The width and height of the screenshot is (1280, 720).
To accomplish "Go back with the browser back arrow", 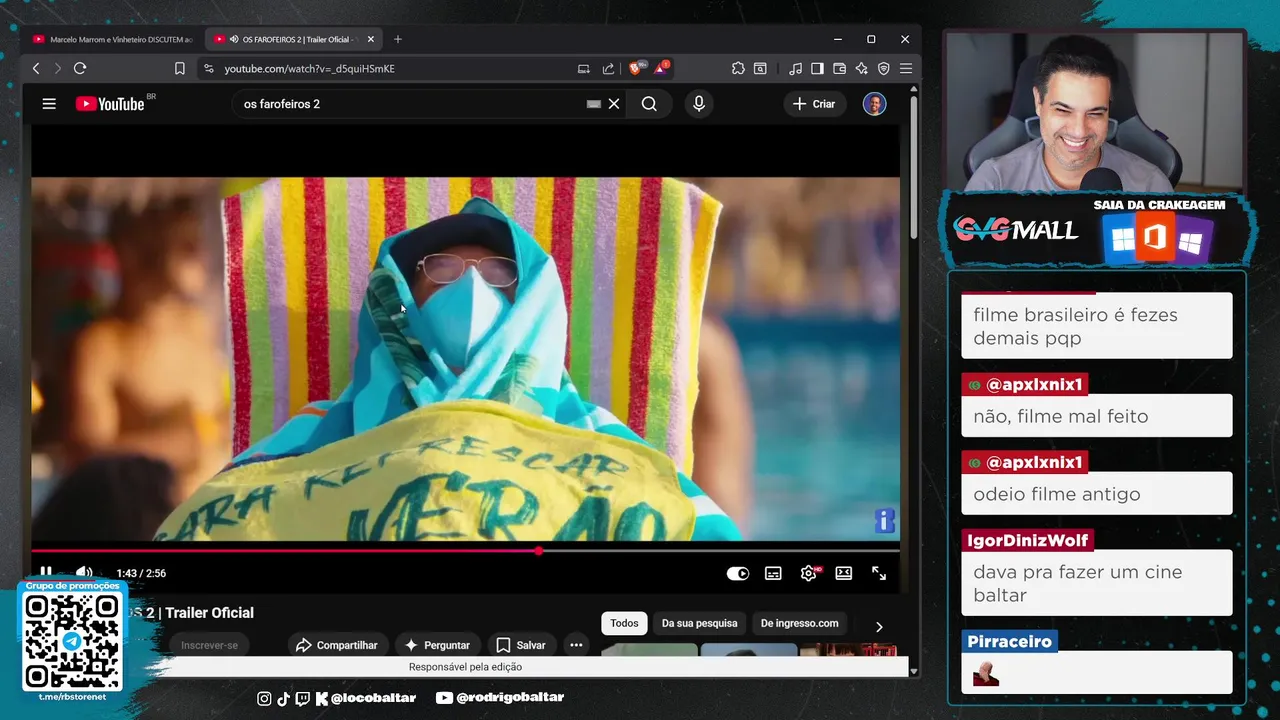I will click(36, 68).
